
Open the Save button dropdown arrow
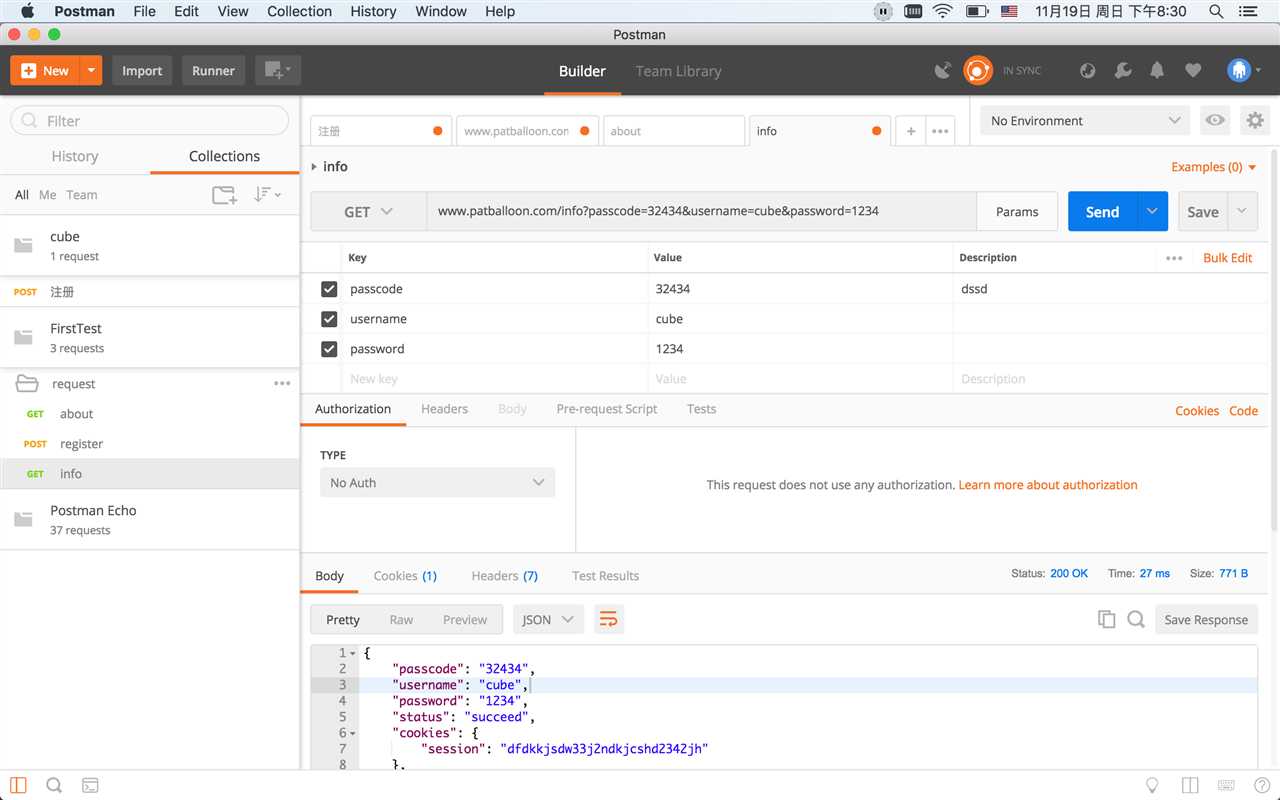tap(1242, 212)
